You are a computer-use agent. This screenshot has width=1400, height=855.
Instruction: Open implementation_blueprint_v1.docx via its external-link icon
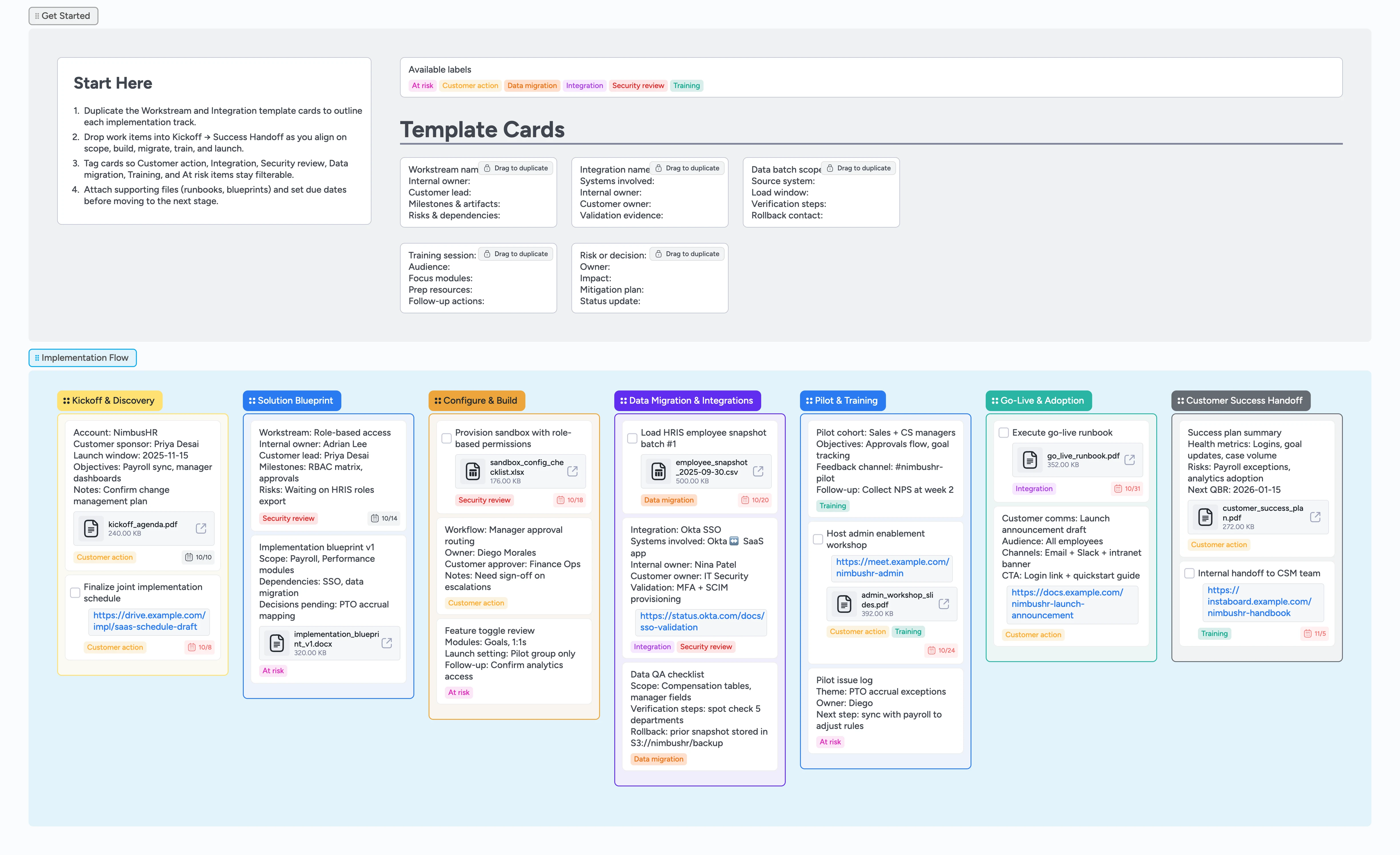pos(387,643)
